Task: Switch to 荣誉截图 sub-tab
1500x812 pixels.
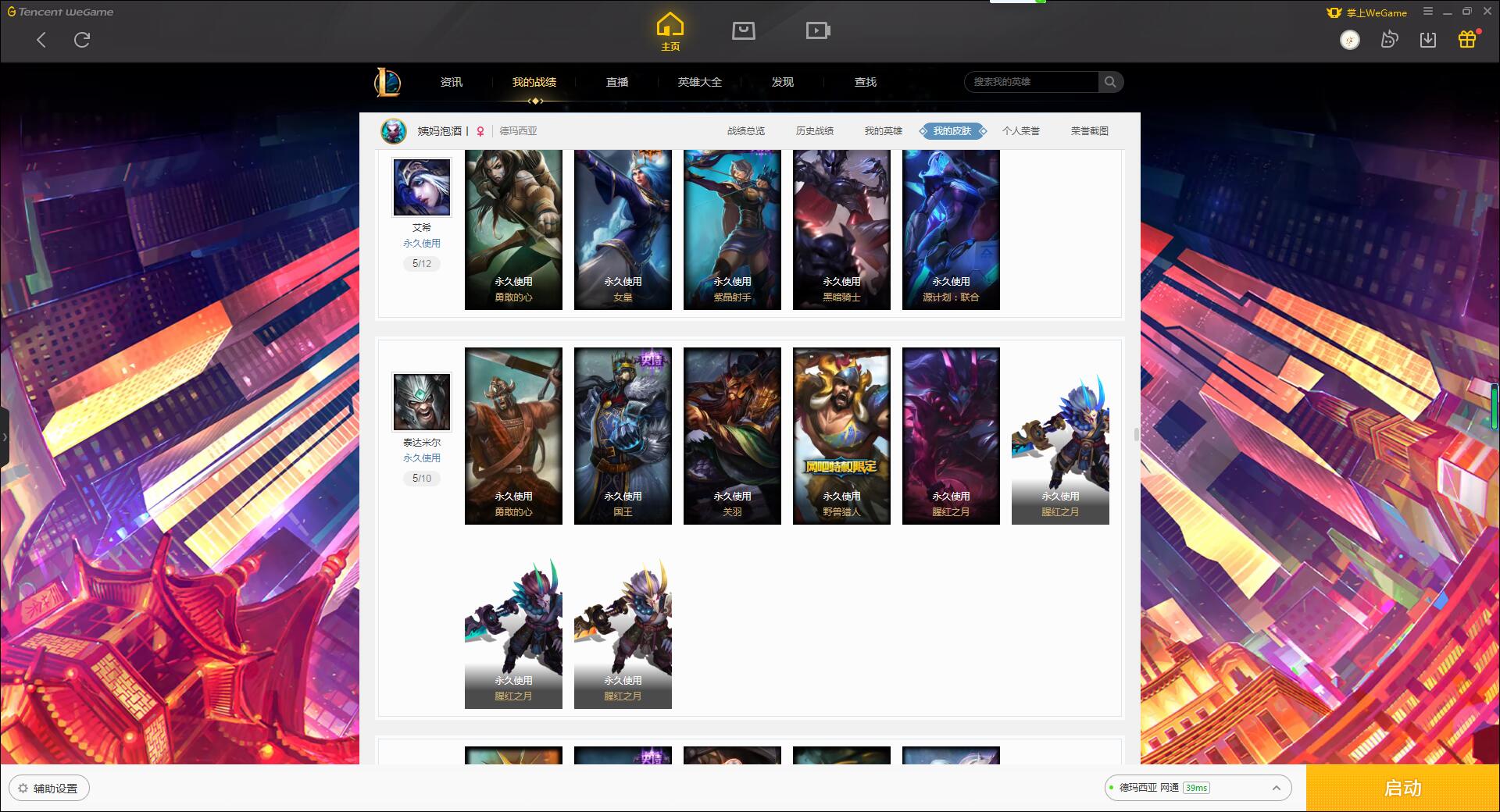Action: coord(1090,131)
